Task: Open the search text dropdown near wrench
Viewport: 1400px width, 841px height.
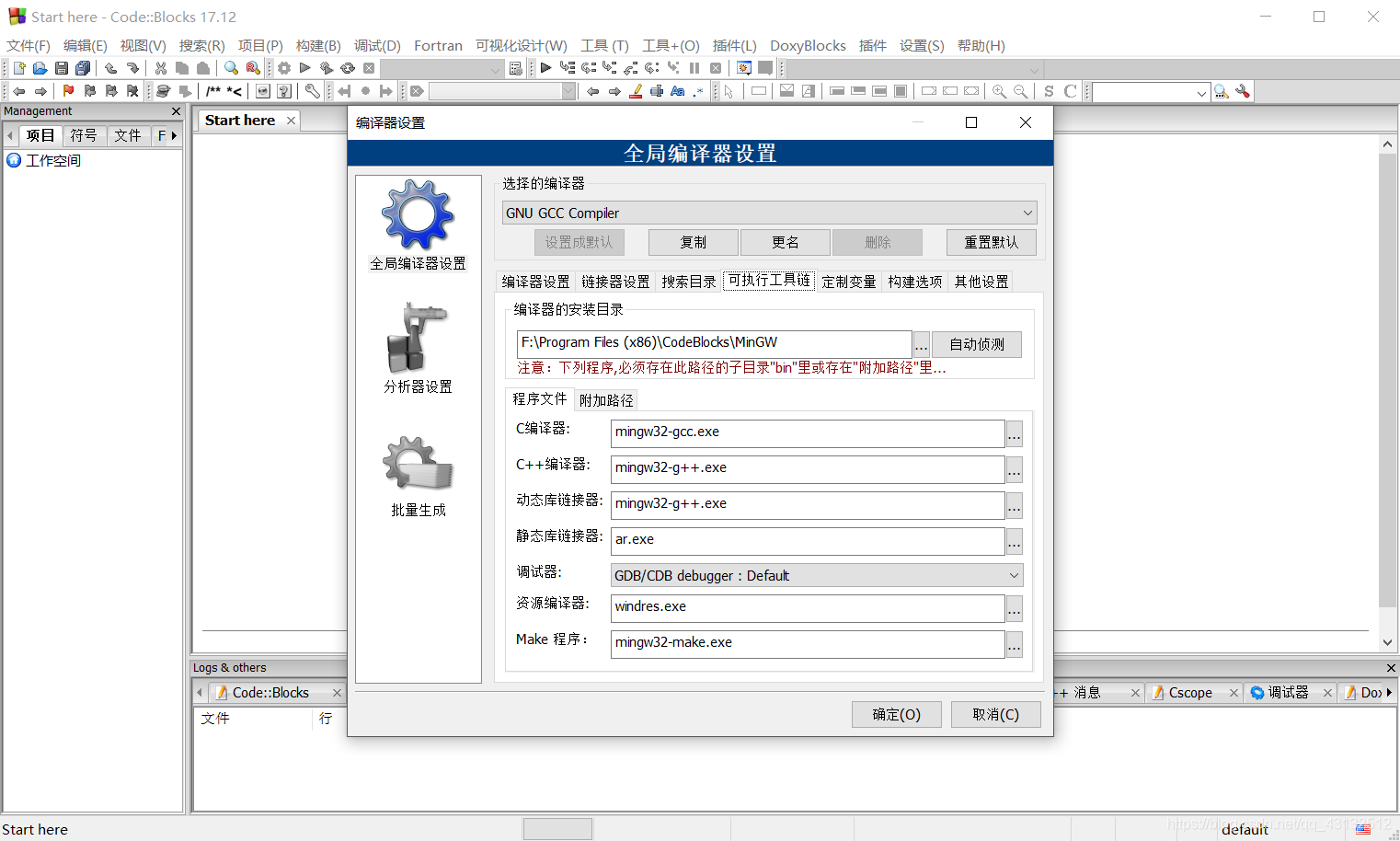Action: 1152,92
